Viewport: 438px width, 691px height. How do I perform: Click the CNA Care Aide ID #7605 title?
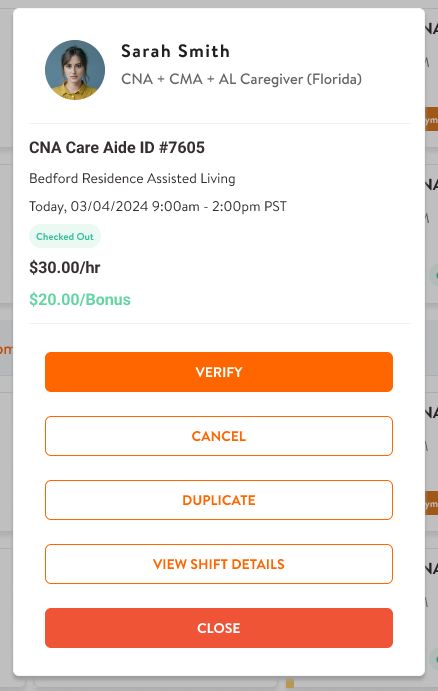click(x=117, y=147)
